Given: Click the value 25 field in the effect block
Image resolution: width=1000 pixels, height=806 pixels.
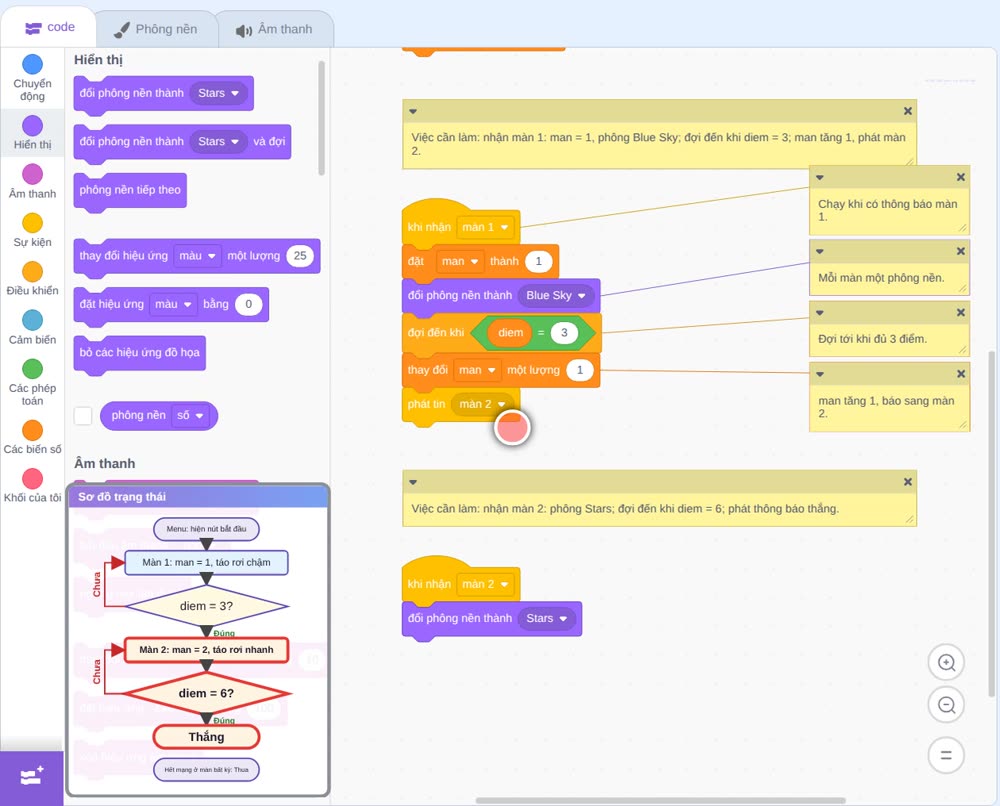Looking at the screenshot, I should coord(300,256).
